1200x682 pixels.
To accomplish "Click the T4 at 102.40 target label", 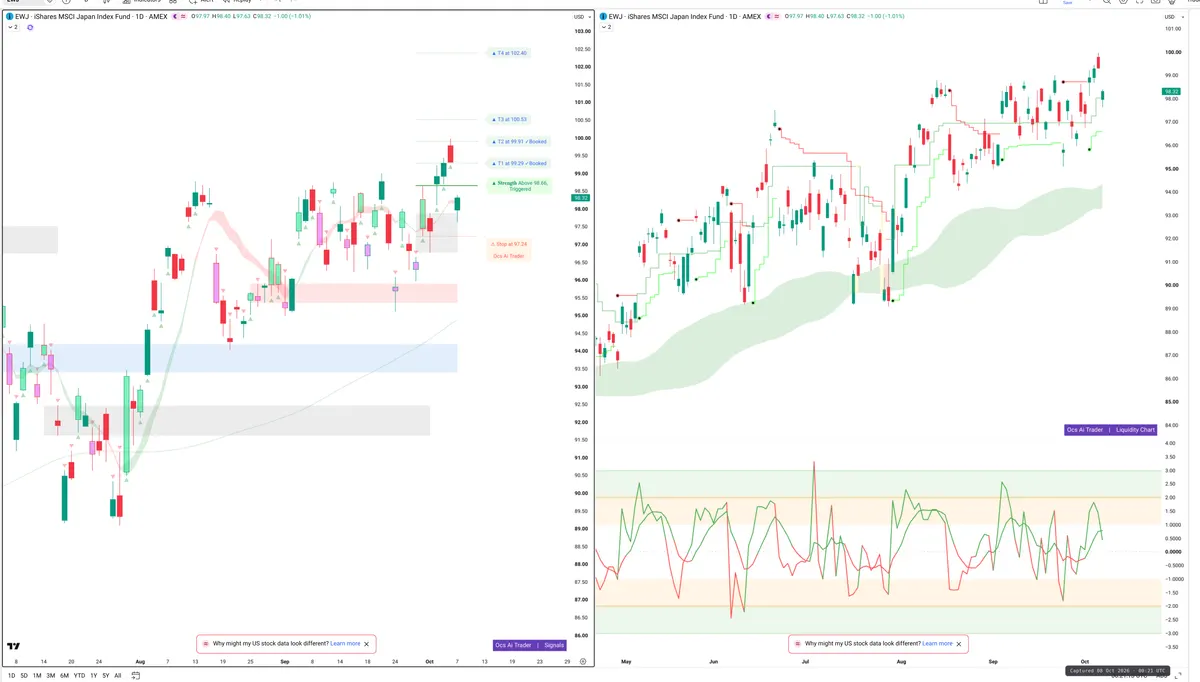I will click(x=511, y=53).
